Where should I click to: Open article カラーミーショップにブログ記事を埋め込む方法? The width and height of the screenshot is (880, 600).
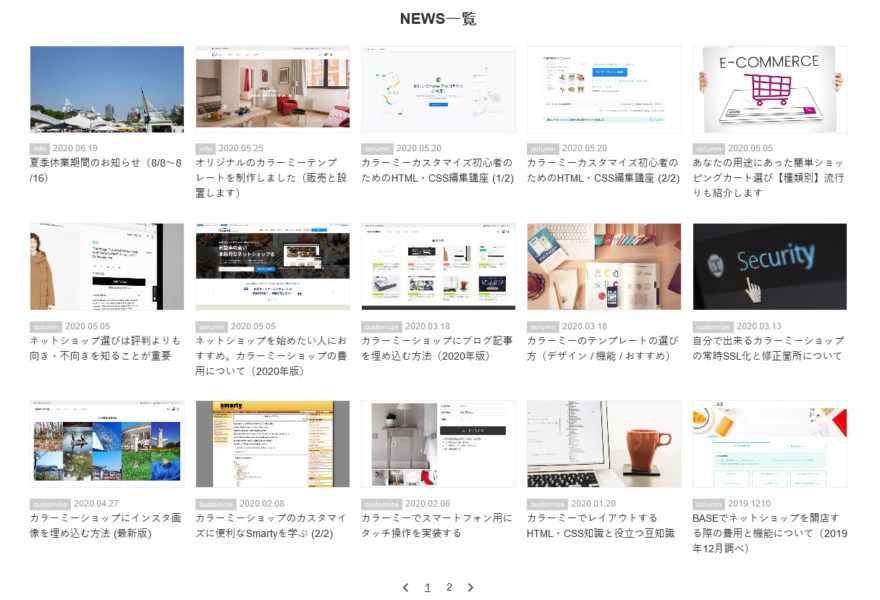[437, 348]
